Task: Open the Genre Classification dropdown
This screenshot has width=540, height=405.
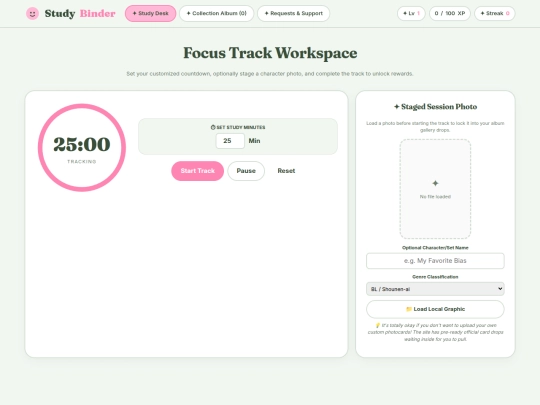Action: click(435, 289)
